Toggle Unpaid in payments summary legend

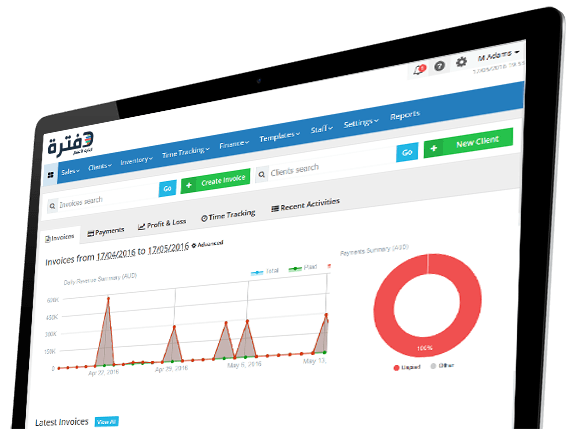[x=407, y=367]
